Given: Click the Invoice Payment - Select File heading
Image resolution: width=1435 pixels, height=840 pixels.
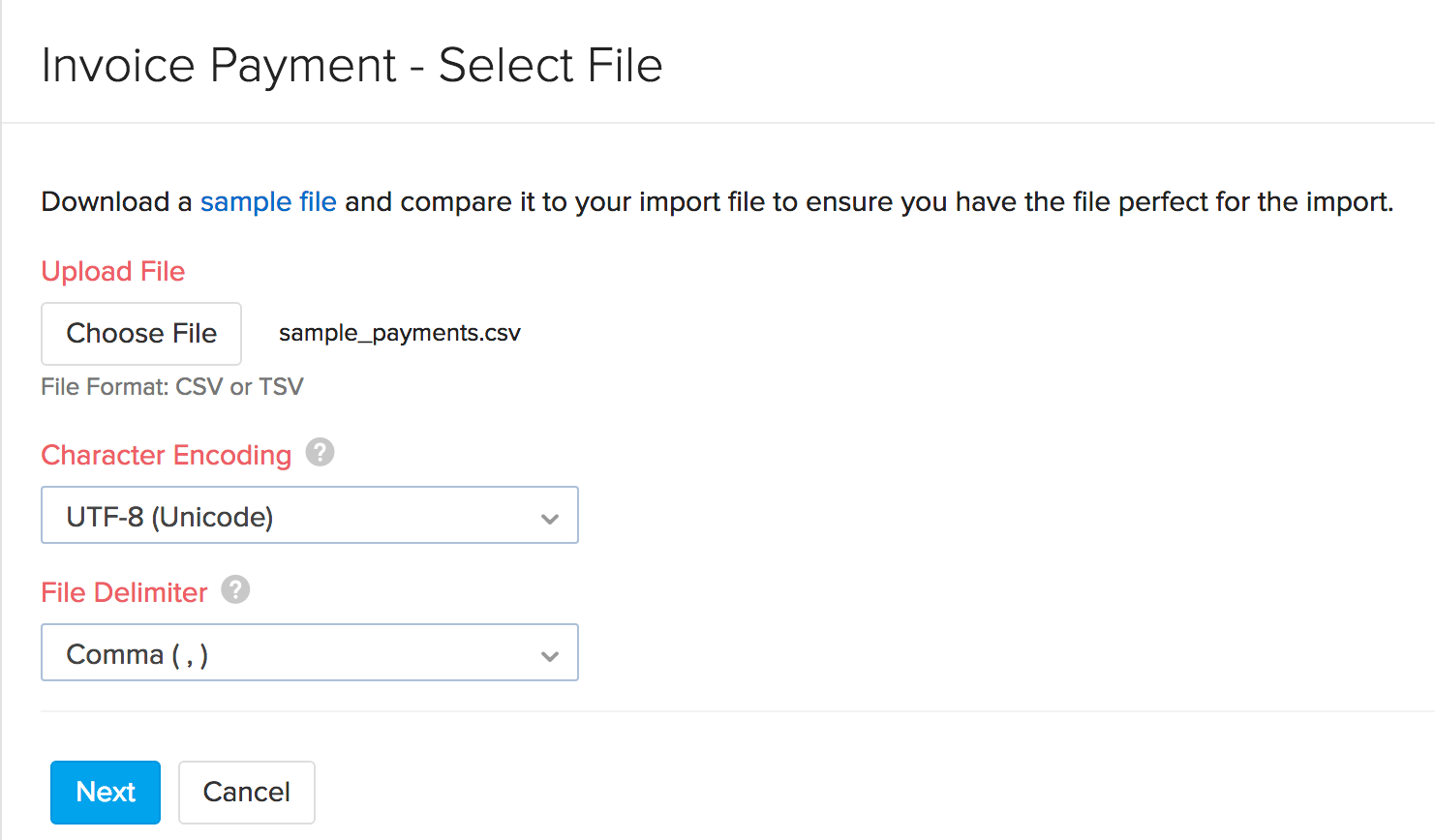Looking at the screenshot, I should (351, 65).
